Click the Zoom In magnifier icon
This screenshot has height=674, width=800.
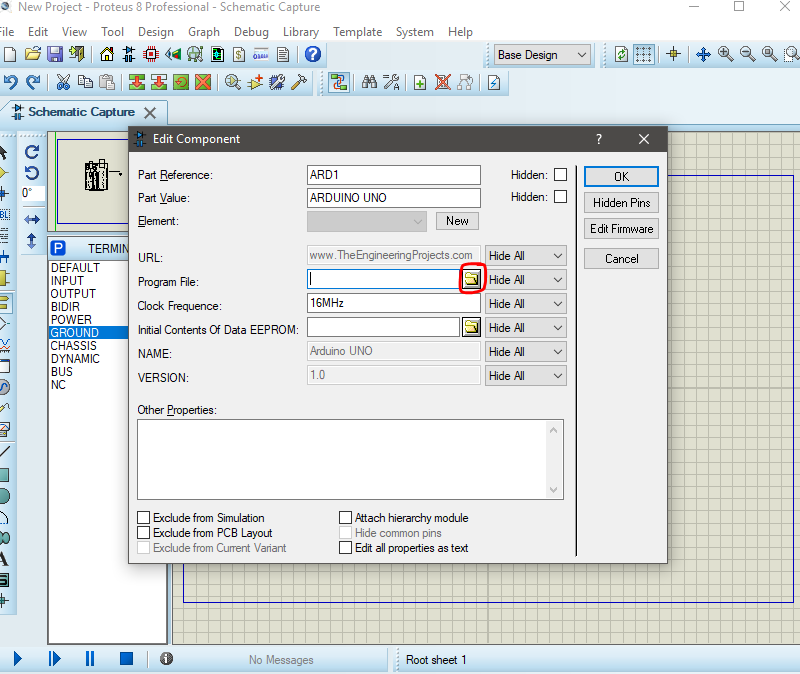726,54
